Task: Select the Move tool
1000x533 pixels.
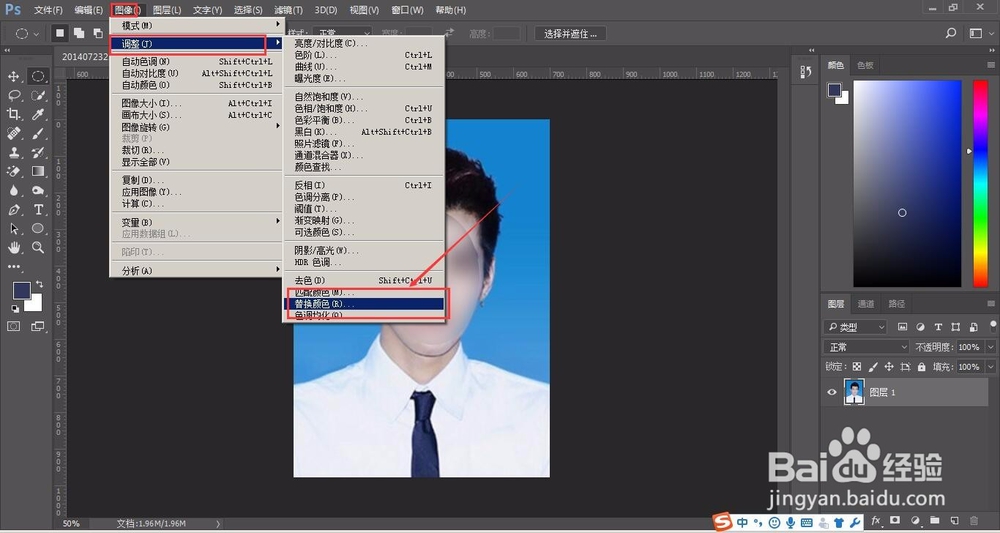Action: click(13, 77)
